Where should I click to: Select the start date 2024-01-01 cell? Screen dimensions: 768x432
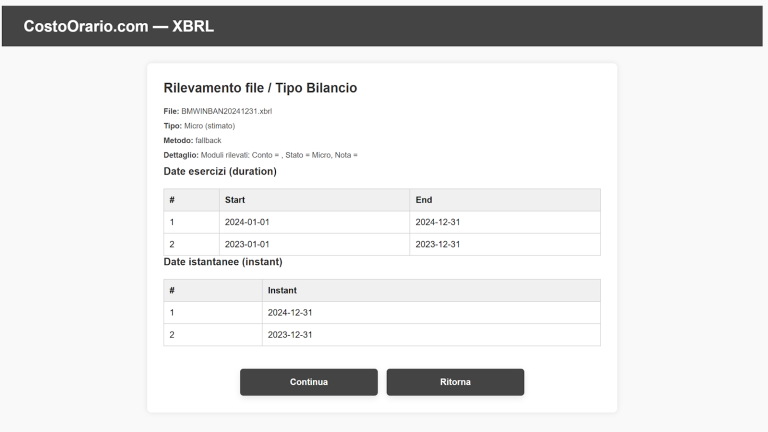247,222
